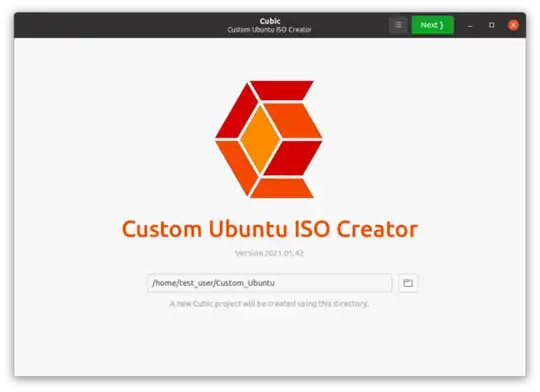540x392 pixels.
Task: Open the folder browse button beside the path
Action: [x=408, y=283]
